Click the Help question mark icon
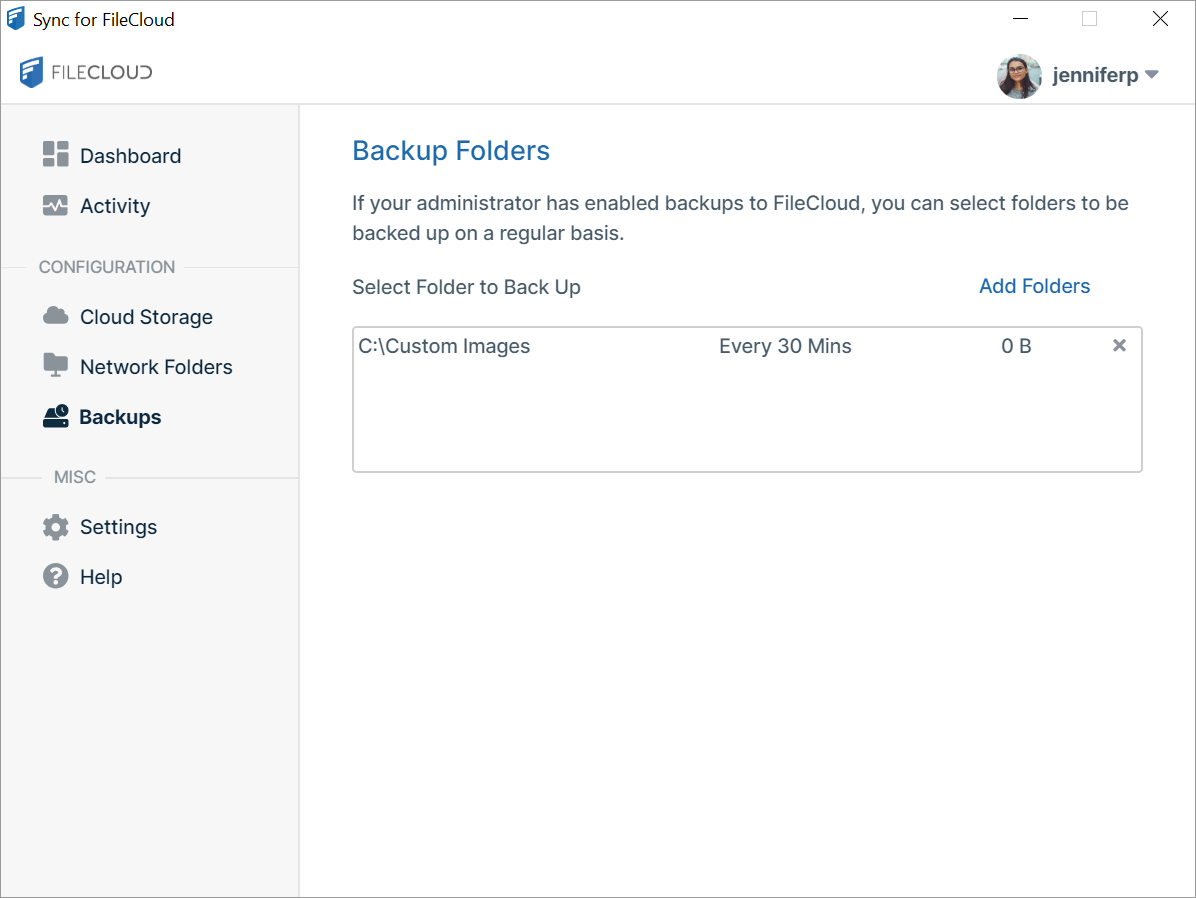 point(55,576)
